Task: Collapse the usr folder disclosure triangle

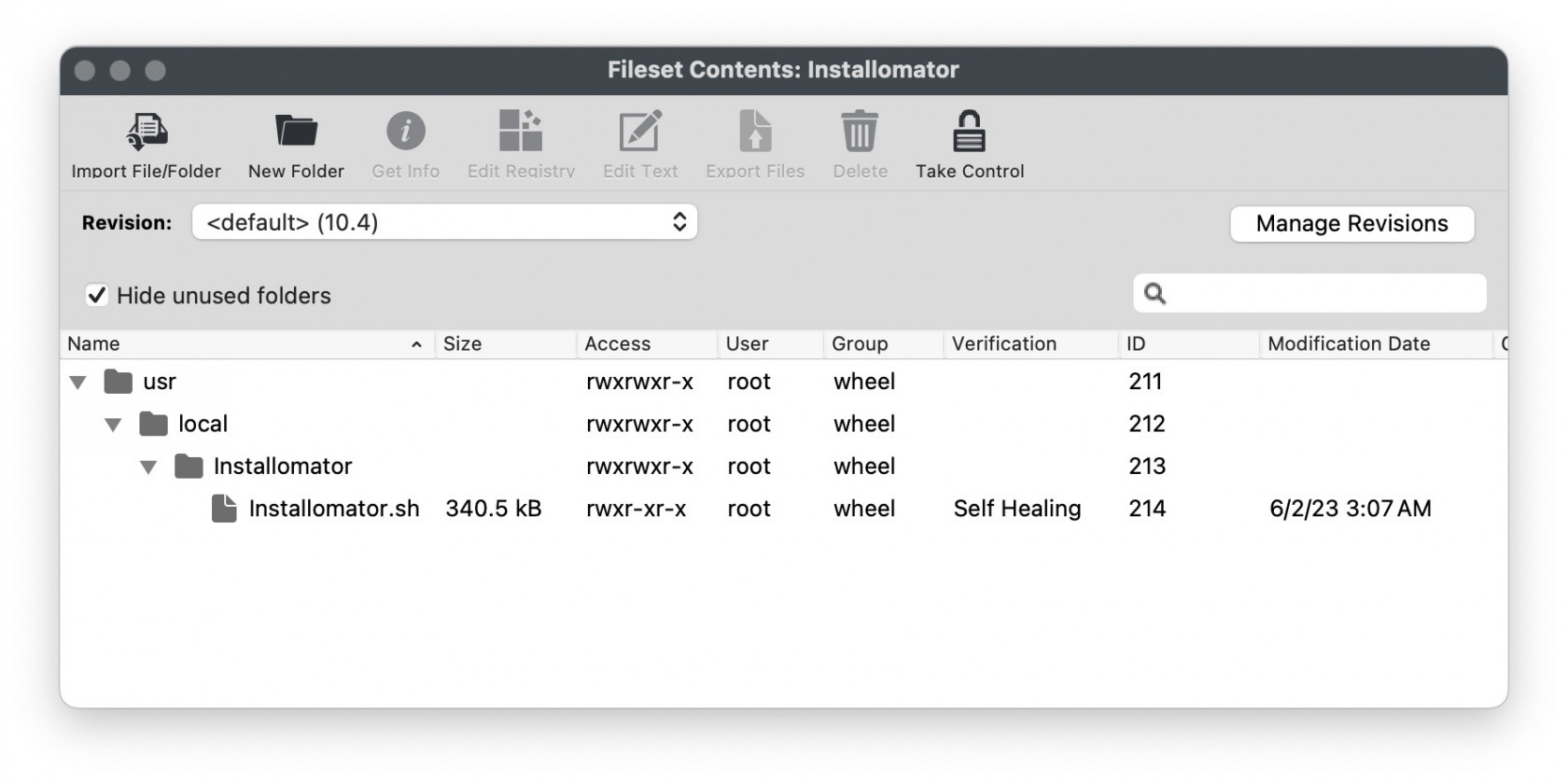Action: coord(78,382)
